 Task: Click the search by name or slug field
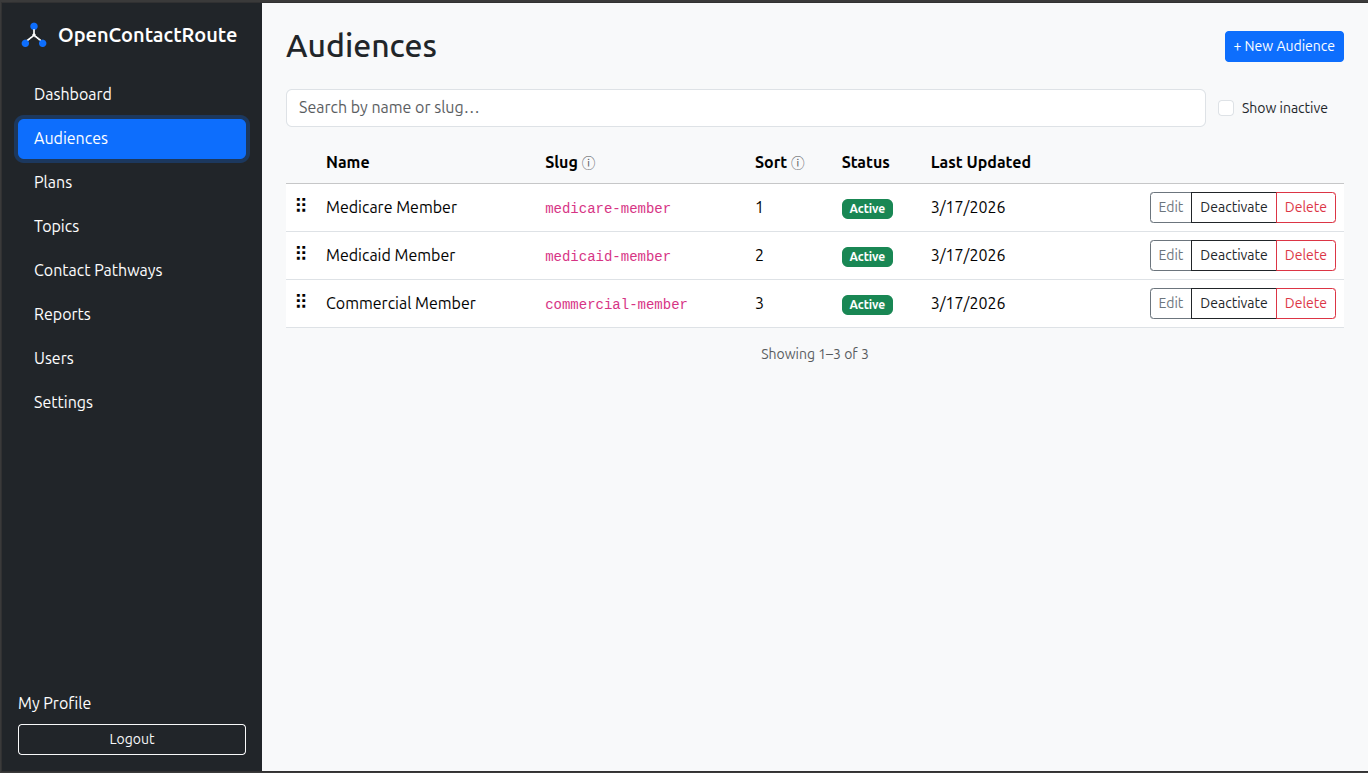click(x=745, y=107)
